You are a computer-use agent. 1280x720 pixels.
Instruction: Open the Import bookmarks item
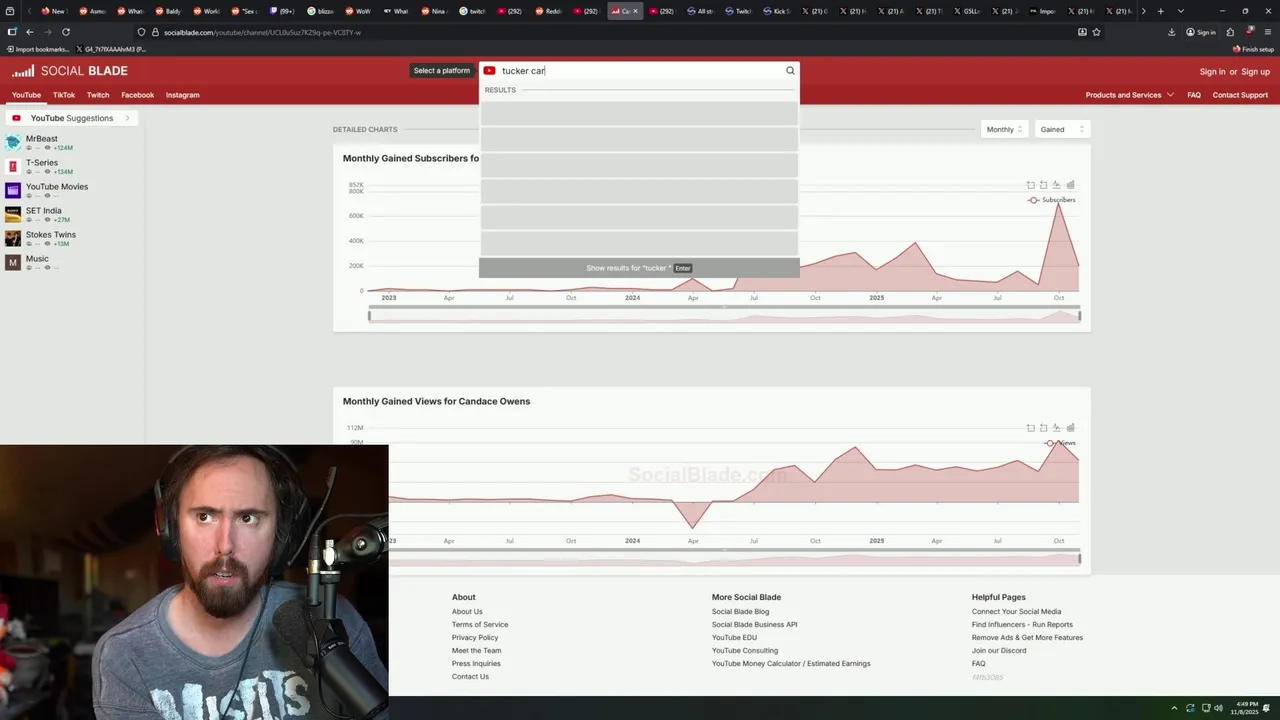[x=38, y=49]
